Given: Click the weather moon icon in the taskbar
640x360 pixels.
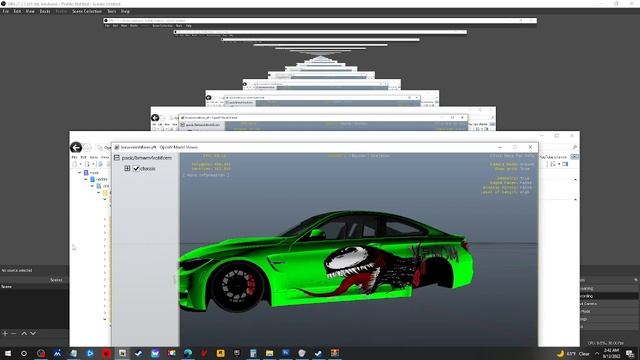Looking at the screenshot, I should click(561, 353).
